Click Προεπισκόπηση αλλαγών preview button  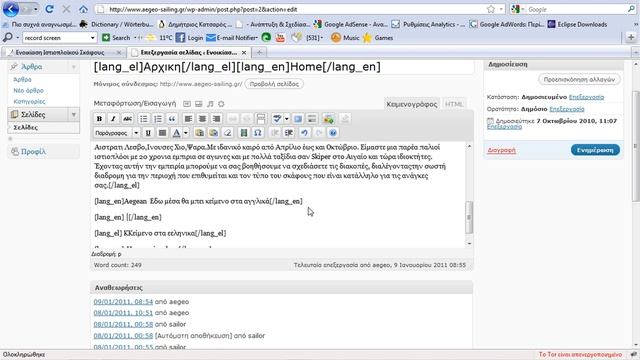[x=579, y=80]
